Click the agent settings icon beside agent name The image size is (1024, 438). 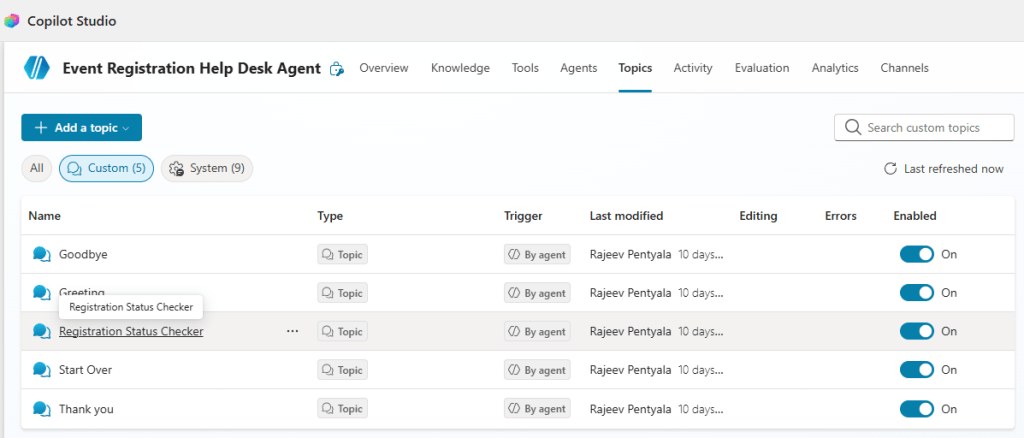pos(337,69)
